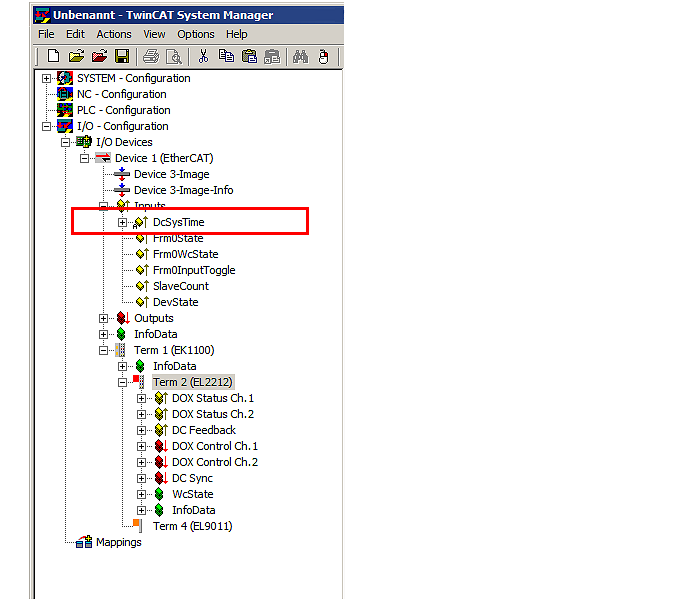Open the File menu
This screenshot has height=600, width=700.
46,34
